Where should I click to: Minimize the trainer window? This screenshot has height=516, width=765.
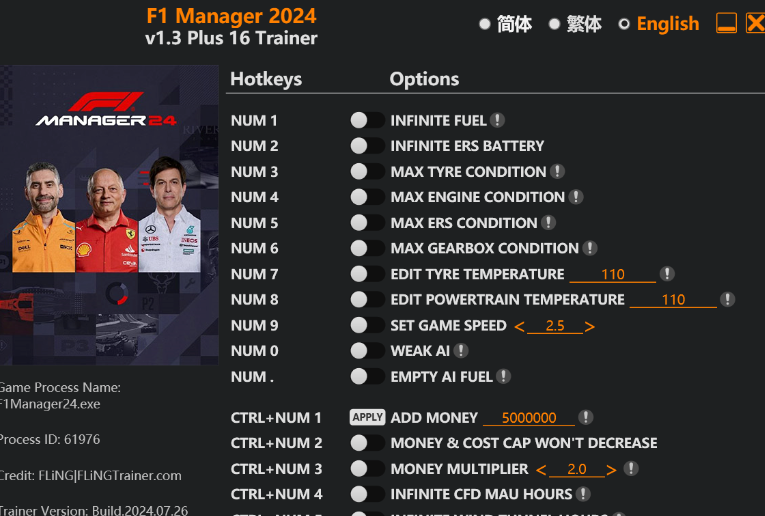click(727, 23)
